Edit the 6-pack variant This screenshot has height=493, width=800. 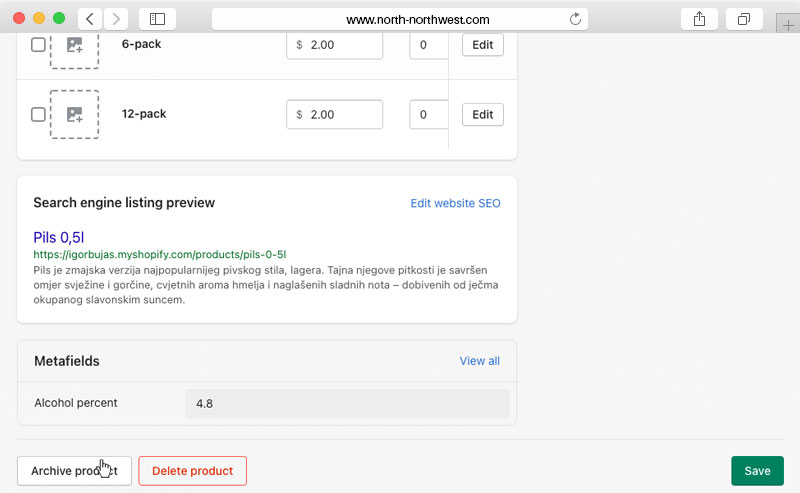(x=482, y=45)
